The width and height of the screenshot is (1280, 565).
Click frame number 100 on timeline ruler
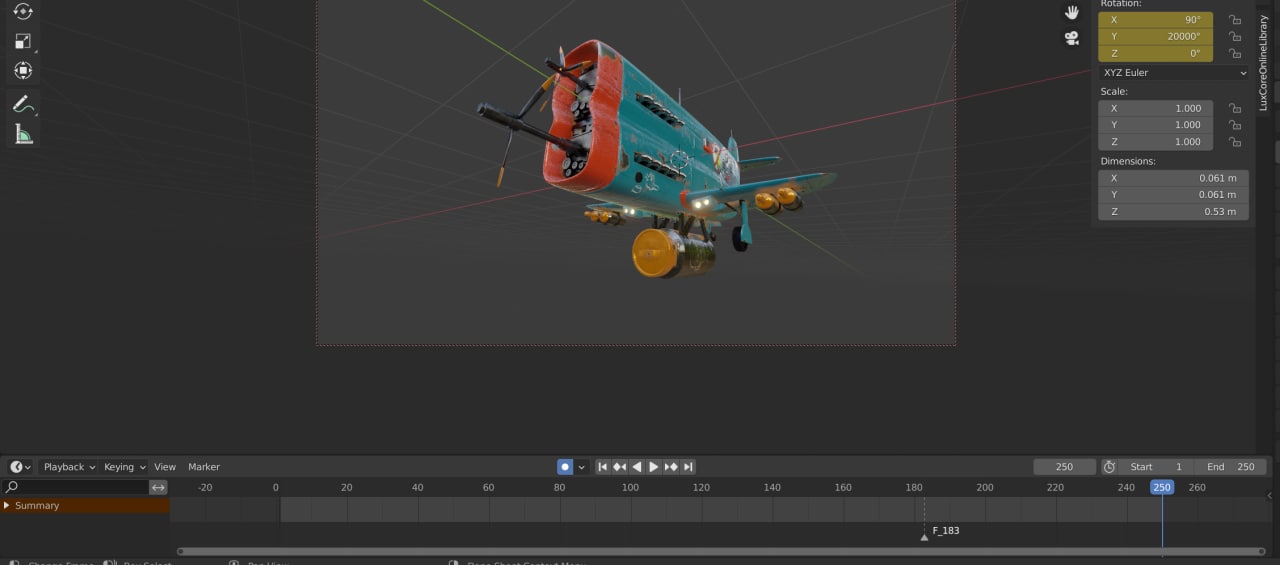(630, 487)
